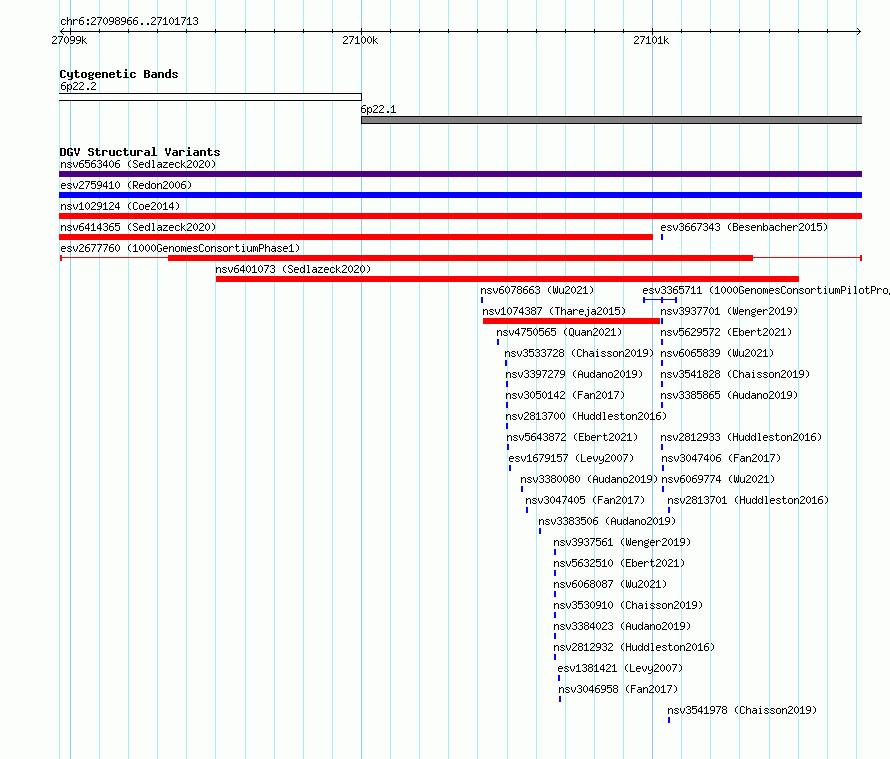Viewport: 890px width, 759px height.
Task: Open nsv6069774 (Wu2021) variant
Action: tap(718, 479)
